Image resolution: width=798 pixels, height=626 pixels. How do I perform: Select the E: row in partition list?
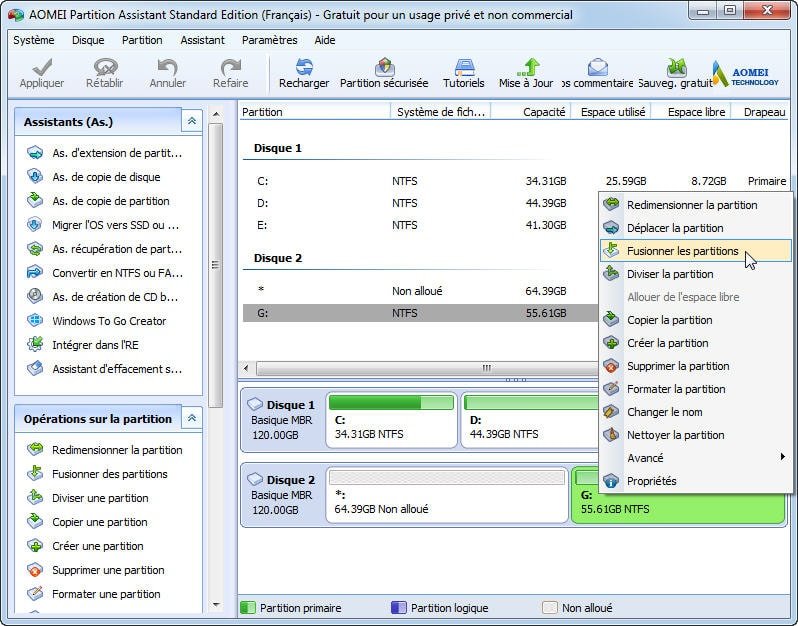pos(420,224)
